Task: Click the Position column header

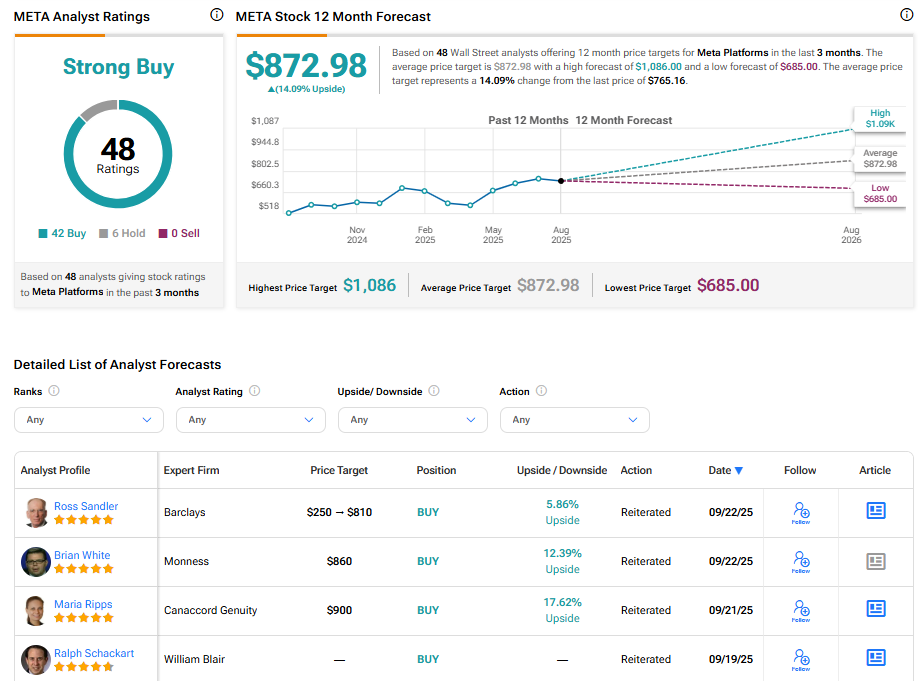Action: [436, 470]
